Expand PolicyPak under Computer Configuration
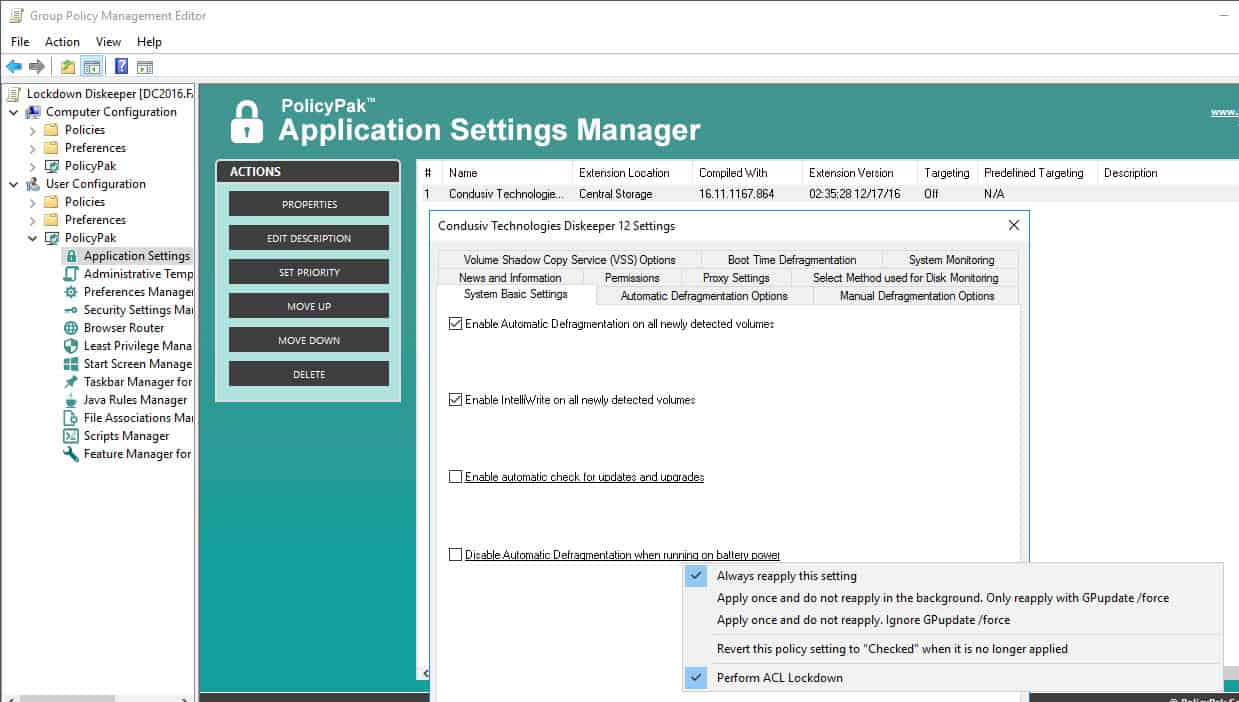Image resolution: width=1239 pixels, height=702 pixels. (x=33, y=166)
